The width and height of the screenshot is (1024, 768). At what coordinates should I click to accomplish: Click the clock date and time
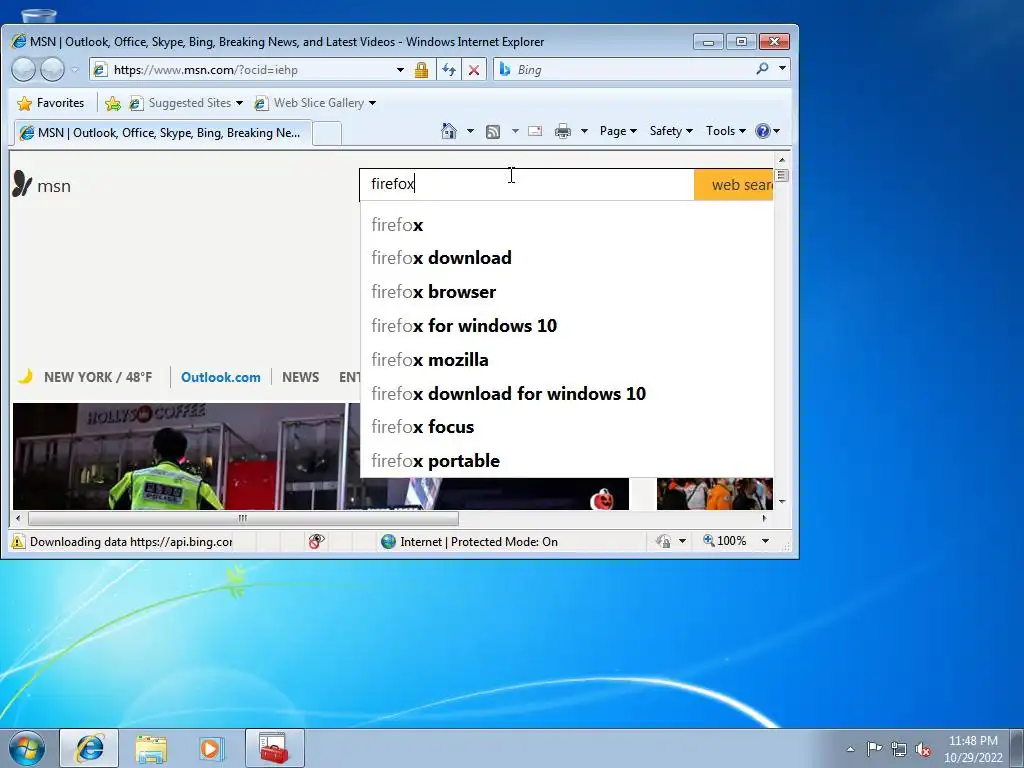pos(973,749)
